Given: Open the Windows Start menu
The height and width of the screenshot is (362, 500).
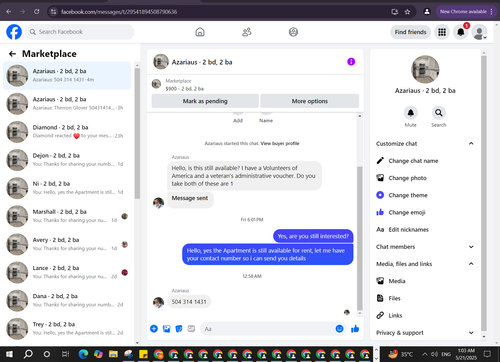Looking at the screenshot, I should (x=9, y=354).
